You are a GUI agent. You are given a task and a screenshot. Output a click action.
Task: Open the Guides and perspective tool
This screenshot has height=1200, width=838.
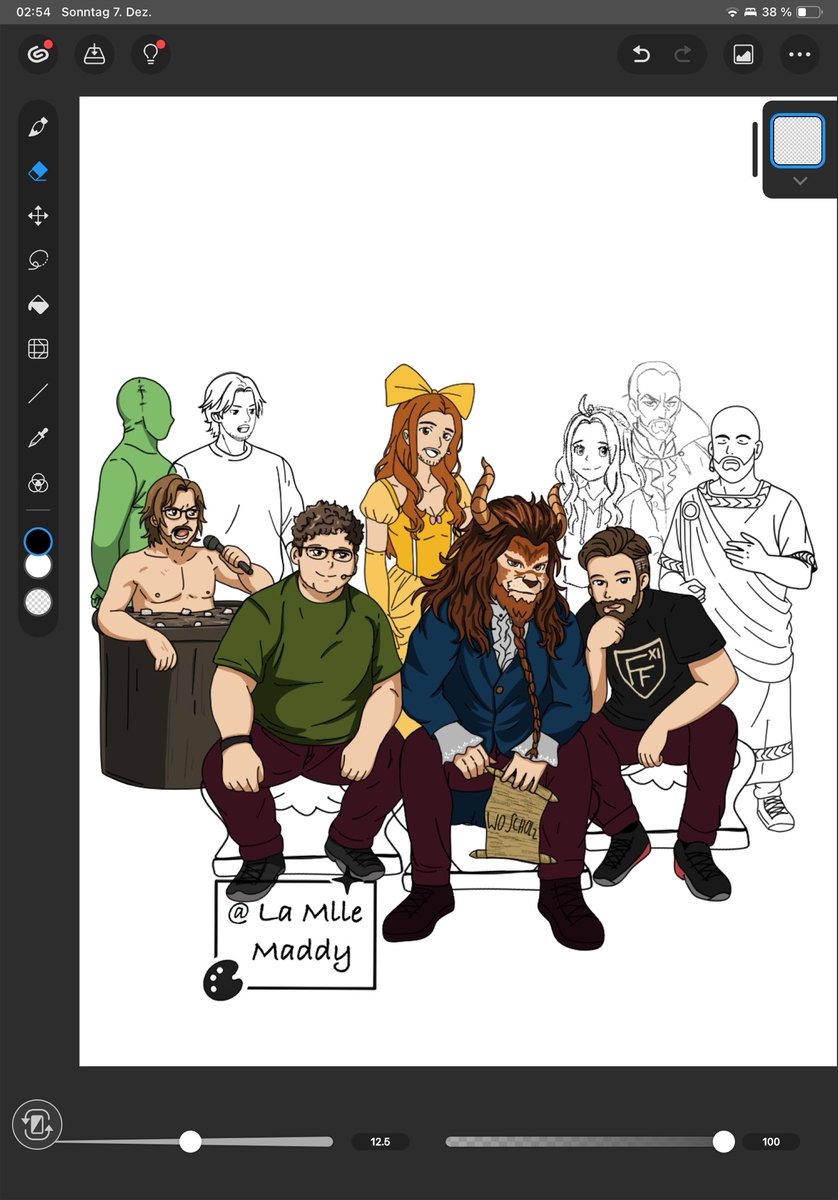pyautogui.click(x=37, y=349)
